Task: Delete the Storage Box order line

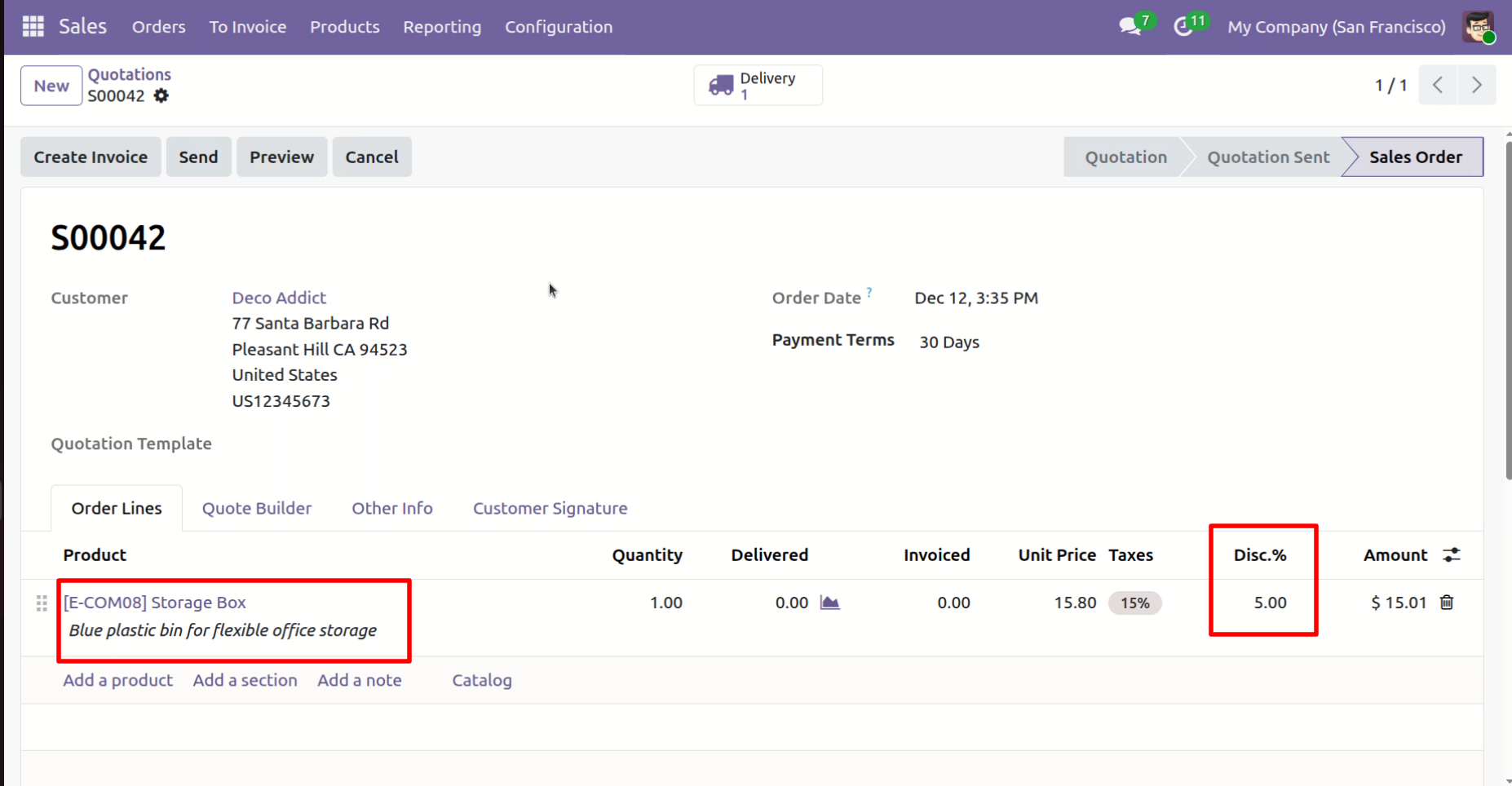Action: pyautogui.click(x=1447, y=603)
